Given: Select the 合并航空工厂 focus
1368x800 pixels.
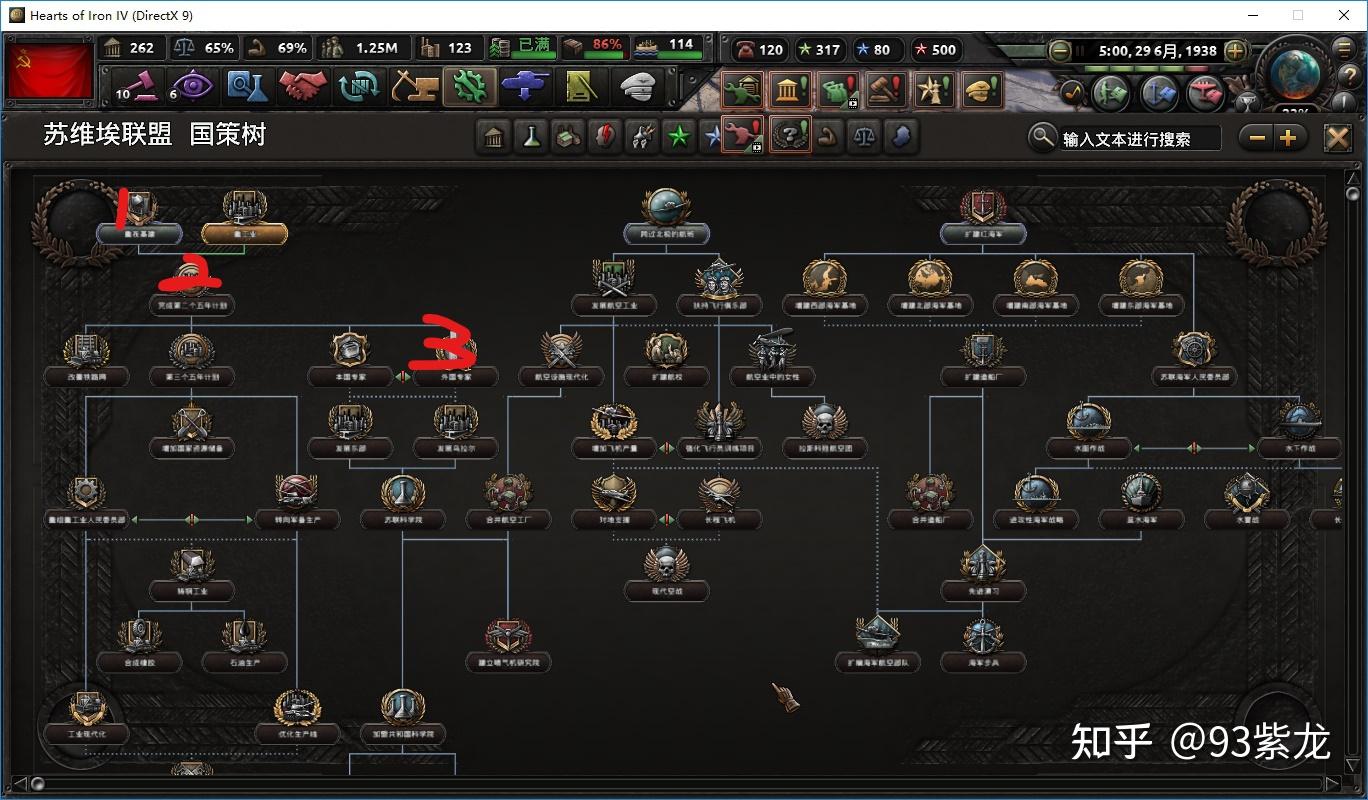Looking at the screenshot, I should 508,504.
